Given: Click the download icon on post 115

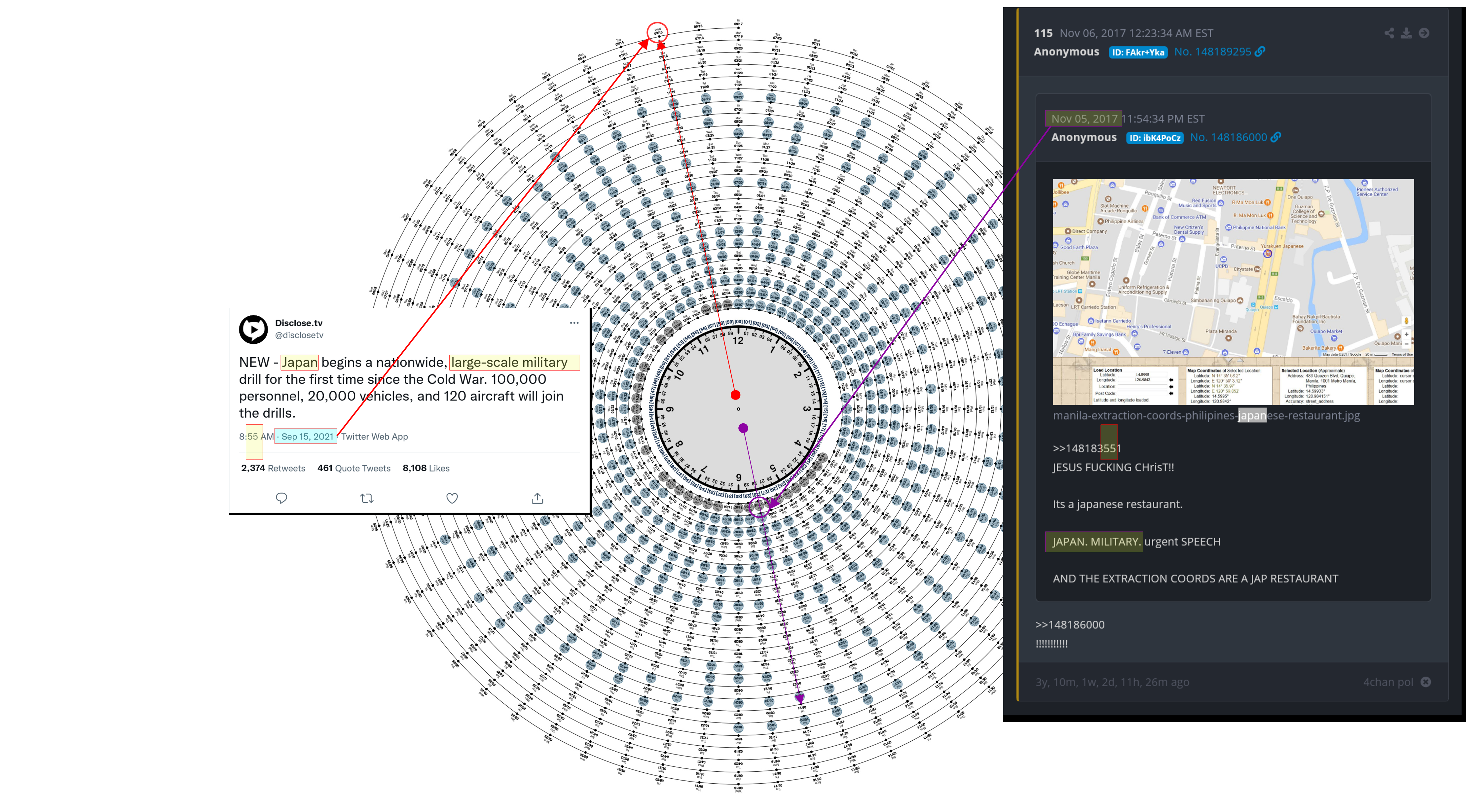Looking at the screenshot, I should coord(1407,33).
